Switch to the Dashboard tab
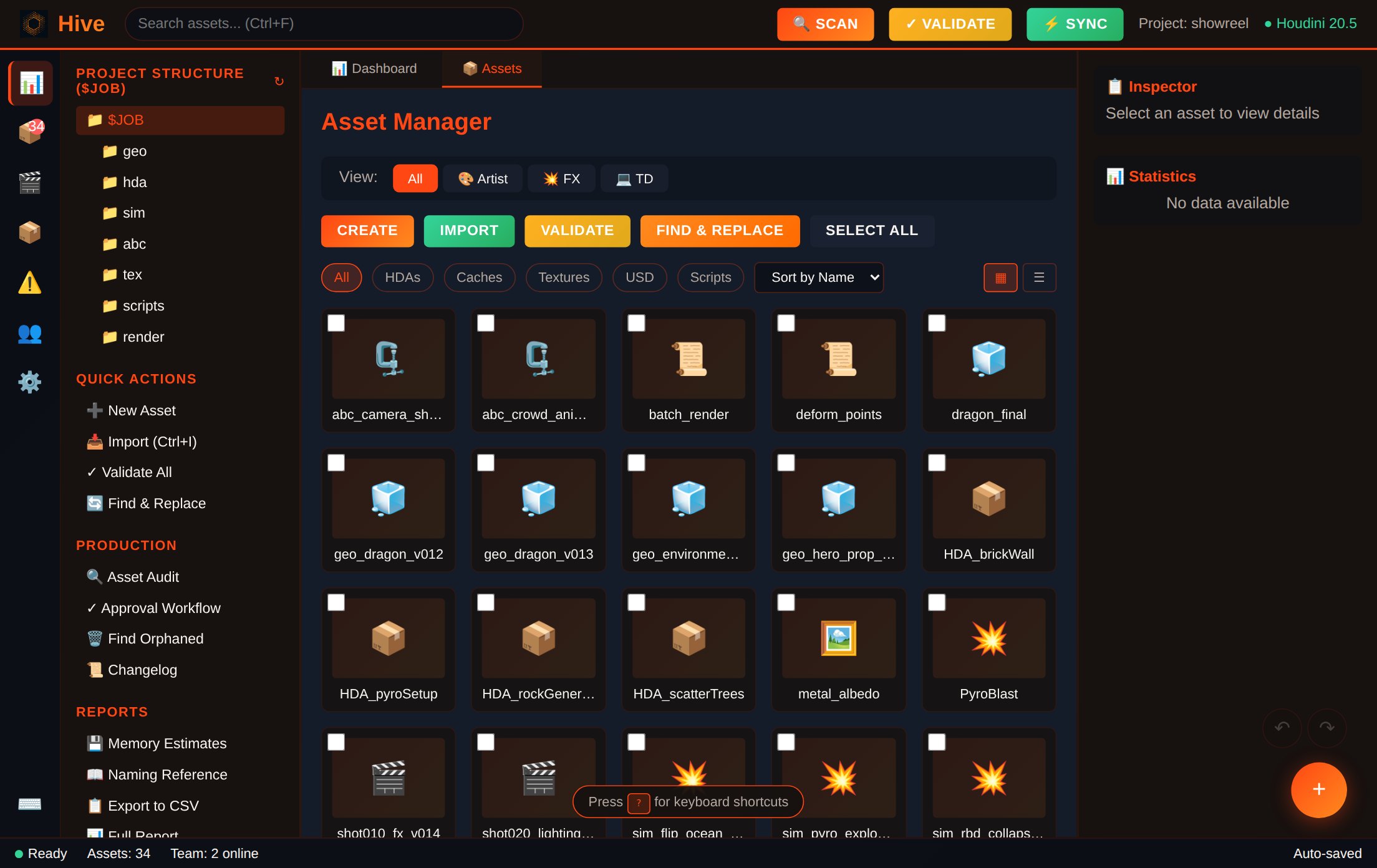The image size is (1377, 868). 374,69
